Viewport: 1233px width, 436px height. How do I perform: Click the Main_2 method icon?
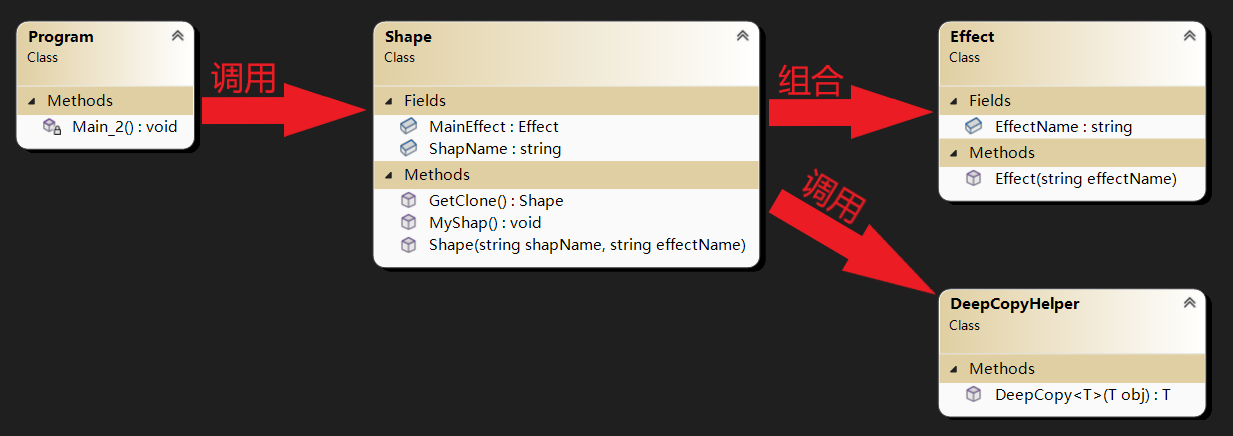tap(52, 127)
